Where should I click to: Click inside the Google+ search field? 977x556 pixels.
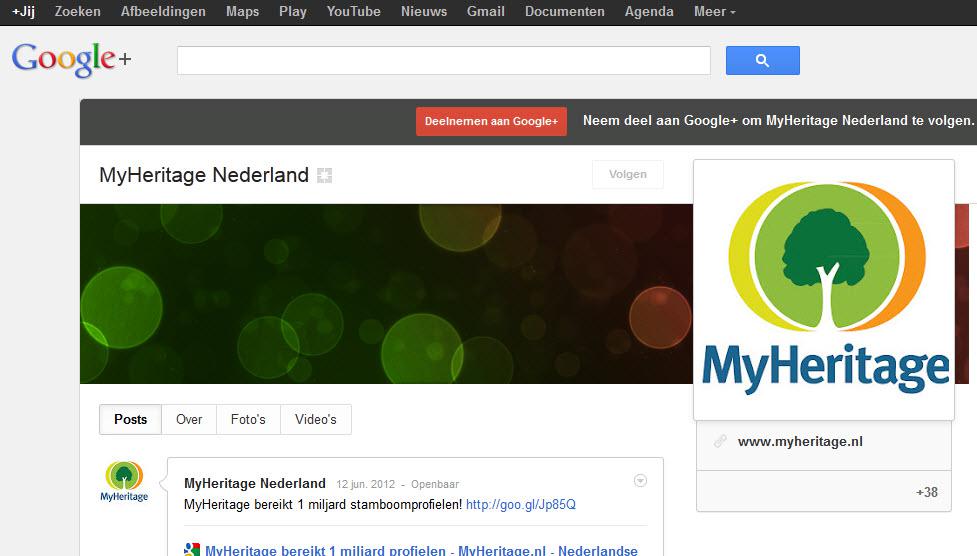tap(443, 61)
